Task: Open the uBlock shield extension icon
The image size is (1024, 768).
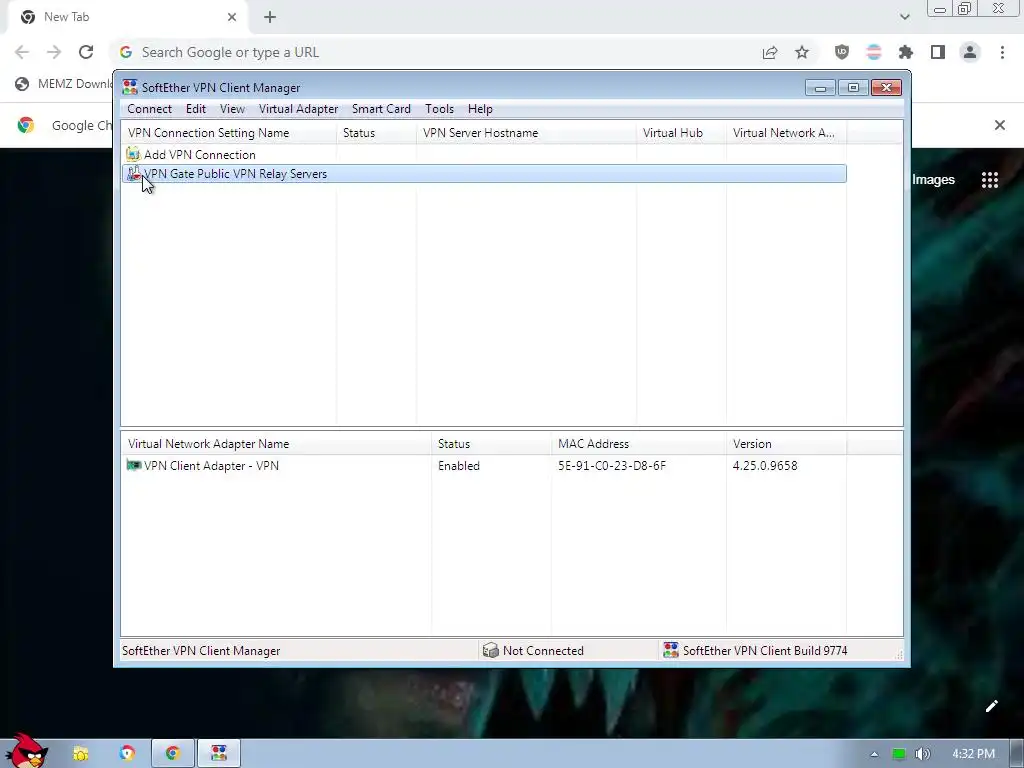Action: click(842, 52)
